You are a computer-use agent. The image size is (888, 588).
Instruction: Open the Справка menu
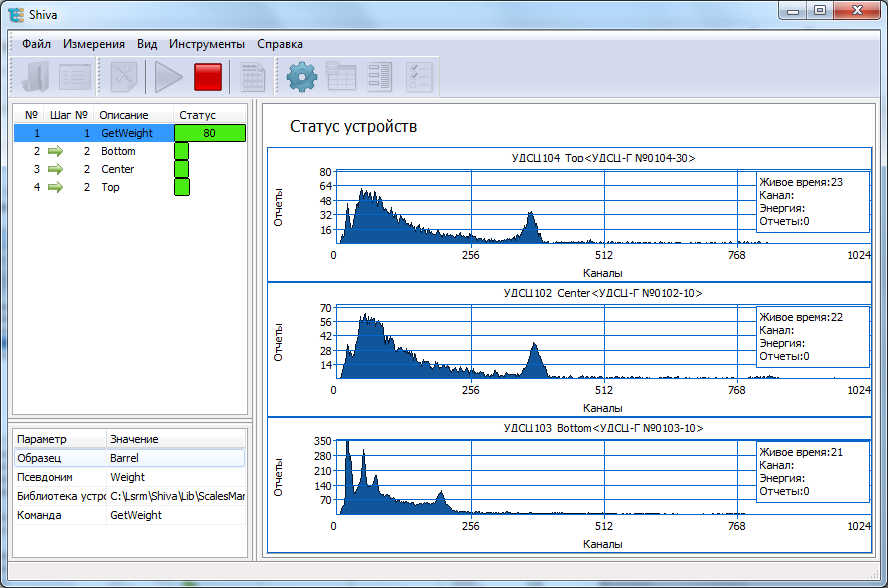pyautogui.click(x=280, y=44)
